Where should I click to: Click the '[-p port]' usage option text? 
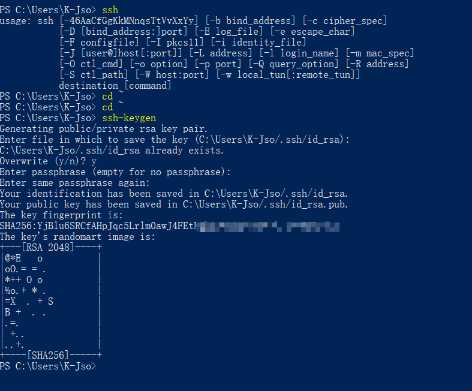click(x=218, y=64)
